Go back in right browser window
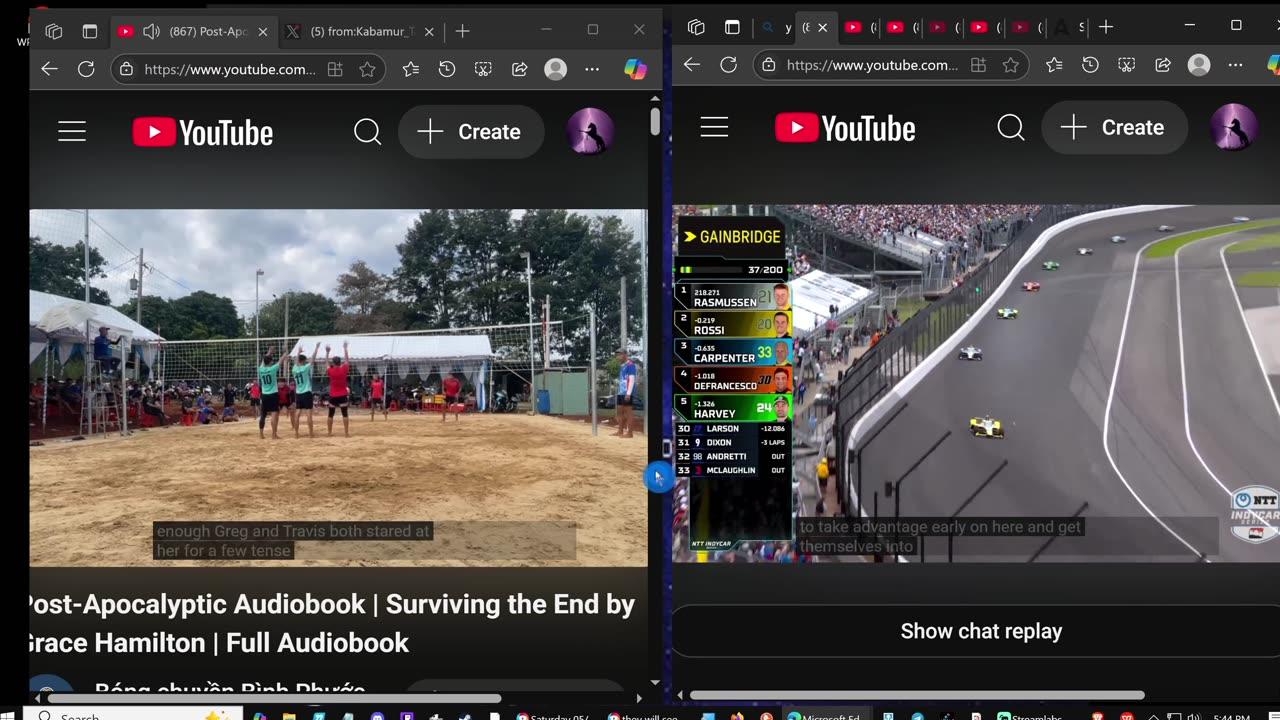1280x720 pixels. (x=692, y=65)
